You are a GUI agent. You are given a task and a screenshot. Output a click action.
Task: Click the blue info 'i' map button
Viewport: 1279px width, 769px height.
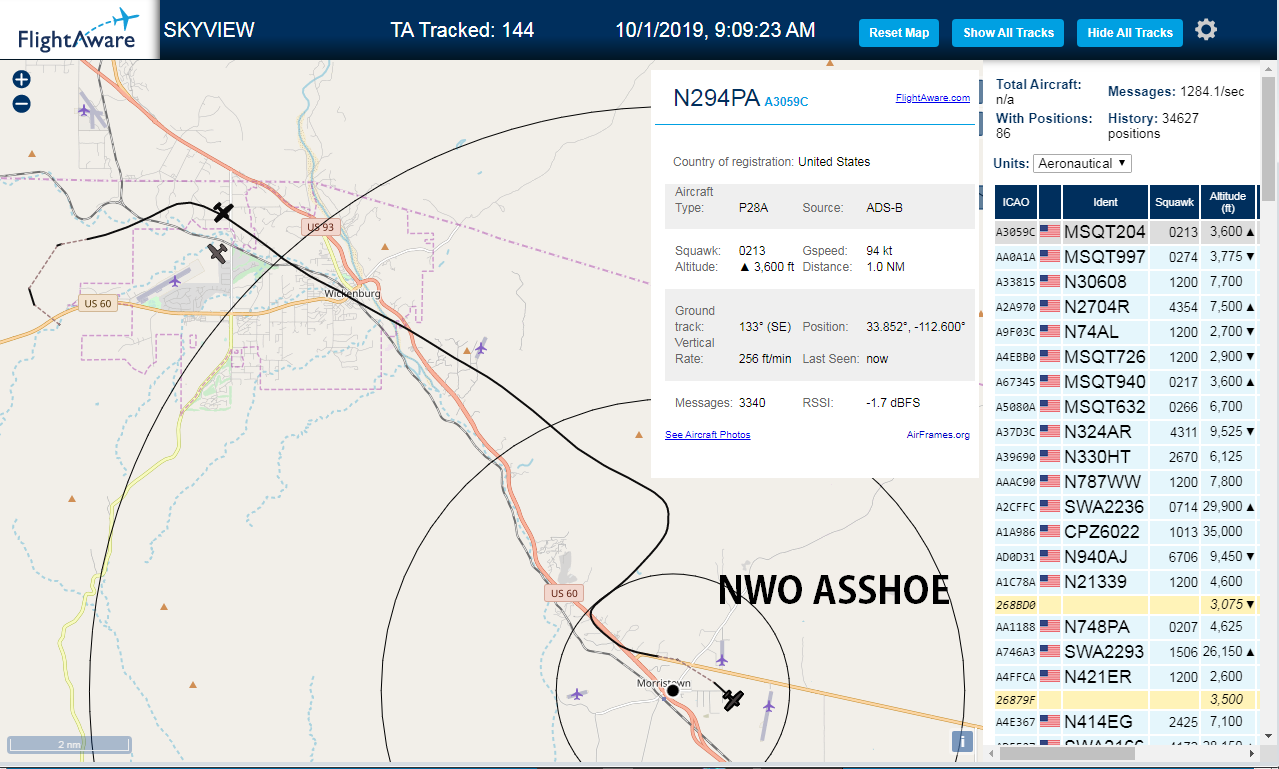[962, 741]
